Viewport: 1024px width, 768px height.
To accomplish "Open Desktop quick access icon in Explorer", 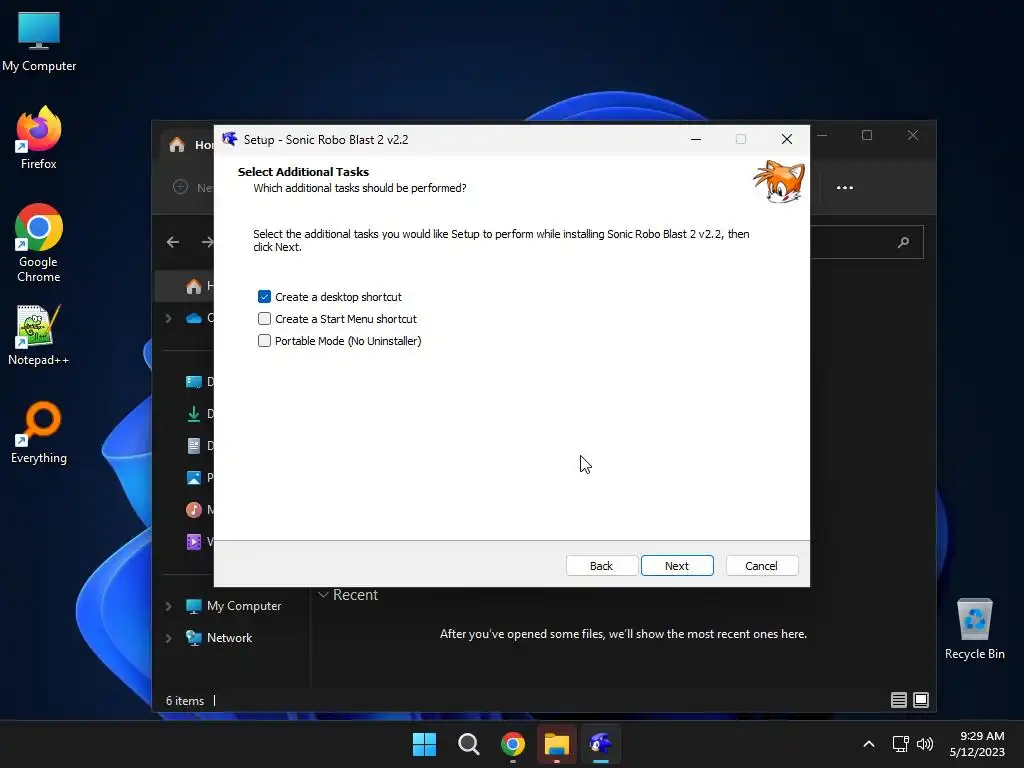I will (193, 381).
